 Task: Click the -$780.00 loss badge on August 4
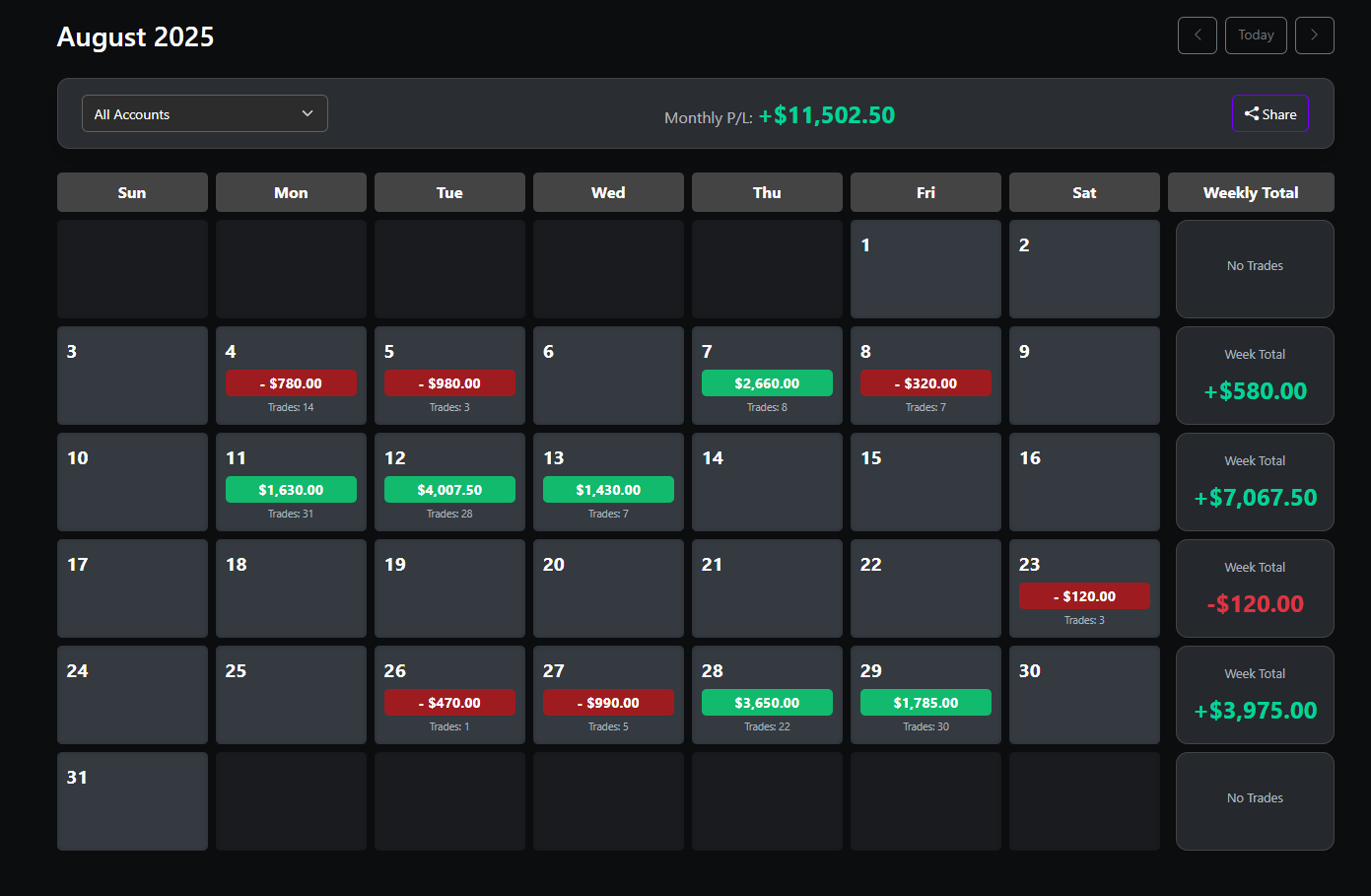pos(291,382)
